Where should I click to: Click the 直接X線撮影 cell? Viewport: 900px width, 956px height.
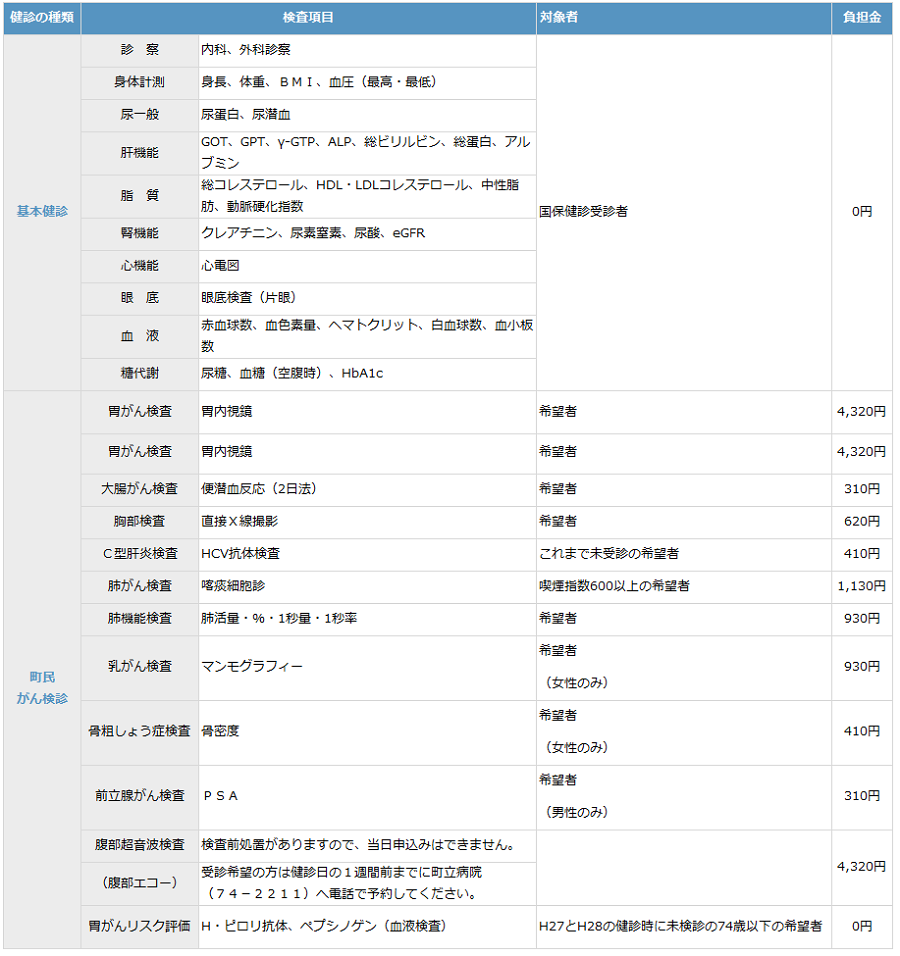[x=368, y=523]
